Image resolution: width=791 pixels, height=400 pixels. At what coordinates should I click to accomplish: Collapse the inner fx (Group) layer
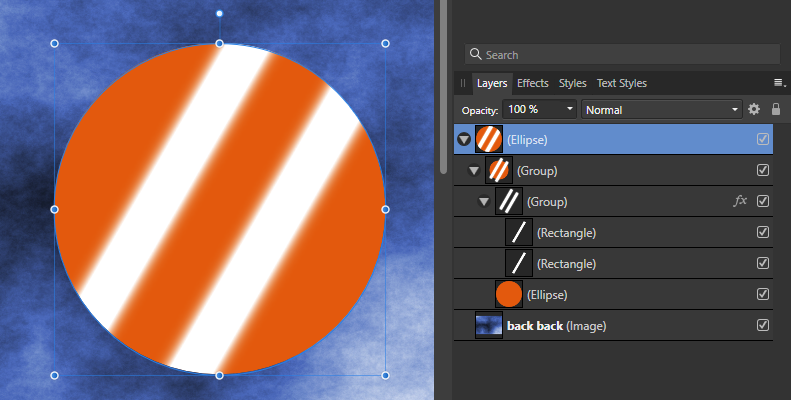coord(484,202)
